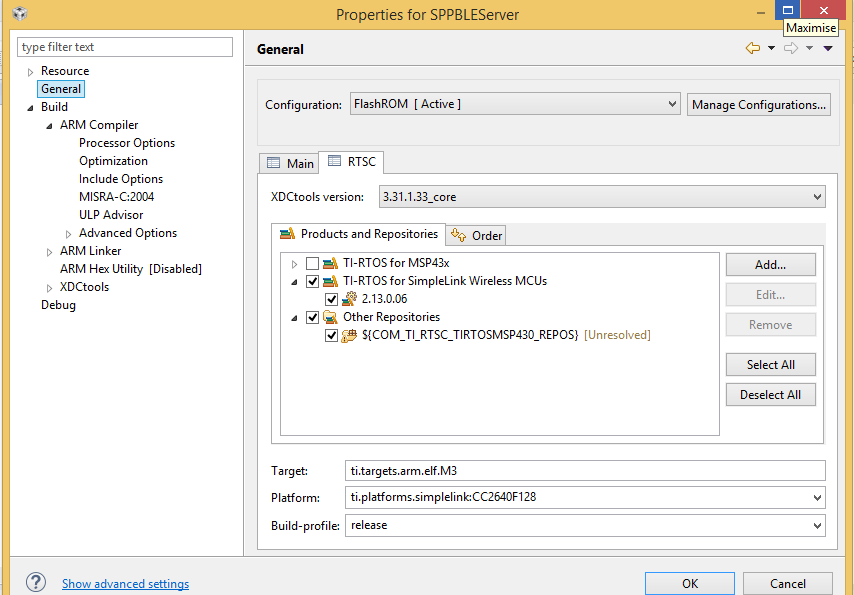
Task: Click the forward navigation arrow icon
Action: coord(791,48)
